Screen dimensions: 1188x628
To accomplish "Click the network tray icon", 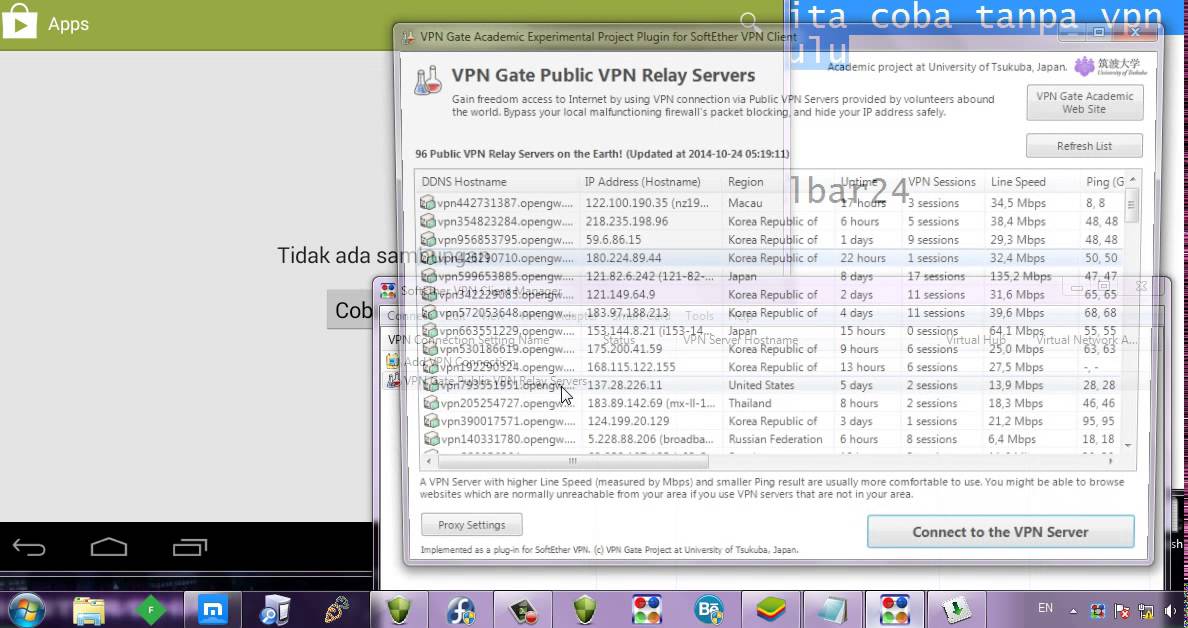I will [x=1146, y=611].
